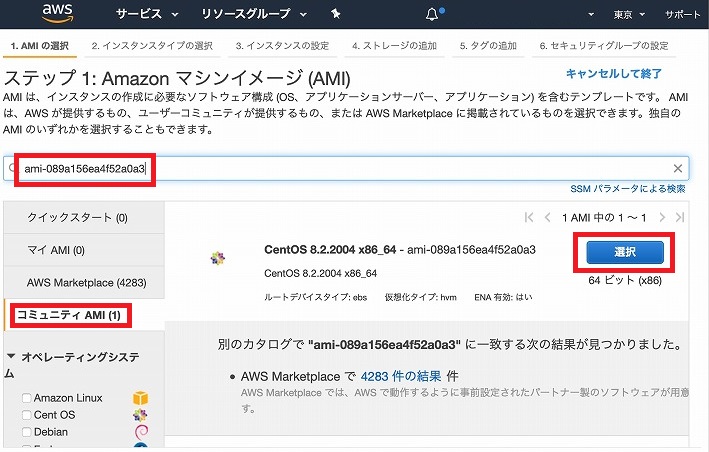Open AWS Marketplace (4283) category
The width and height of the screenshot is (709, 452).
pos(84,282)
